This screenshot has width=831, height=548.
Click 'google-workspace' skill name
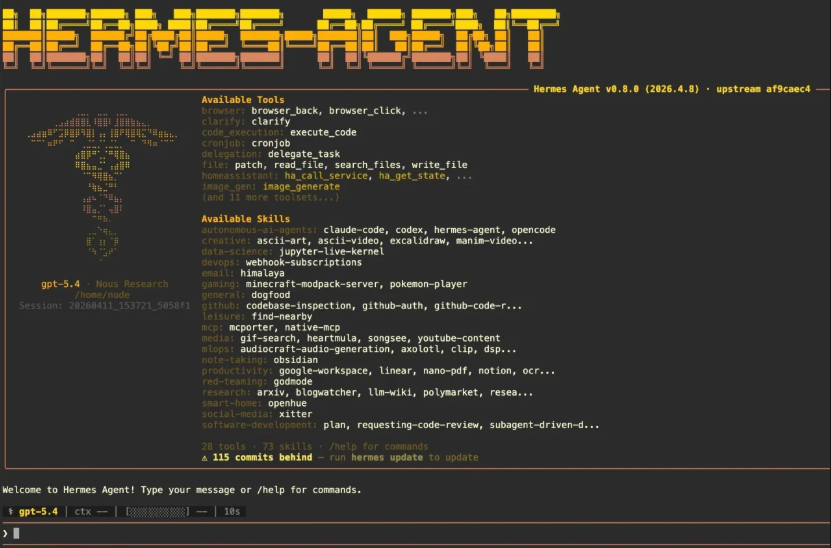[x=323, y=371]
